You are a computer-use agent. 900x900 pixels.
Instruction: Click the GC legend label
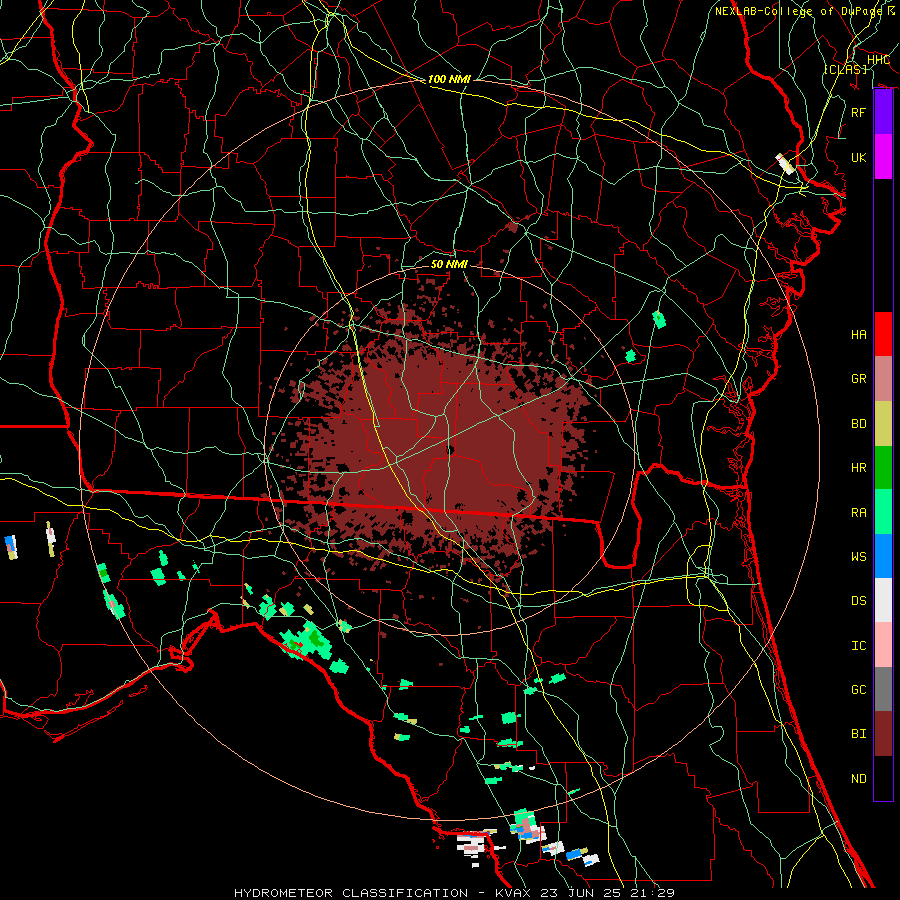coord(858,689)
